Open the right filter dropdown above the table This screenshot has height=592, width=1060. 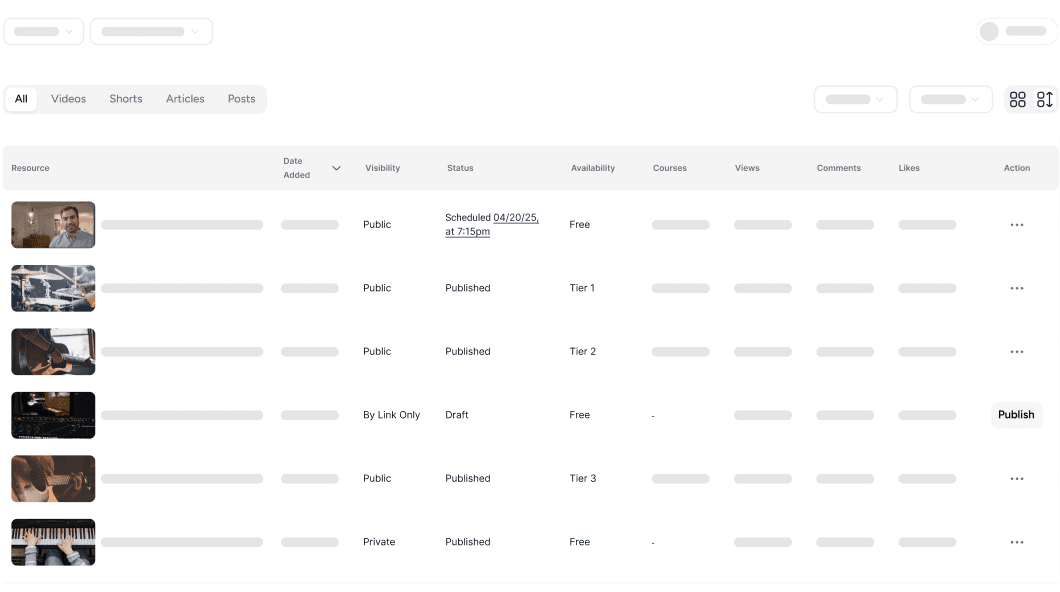[950, 99]
